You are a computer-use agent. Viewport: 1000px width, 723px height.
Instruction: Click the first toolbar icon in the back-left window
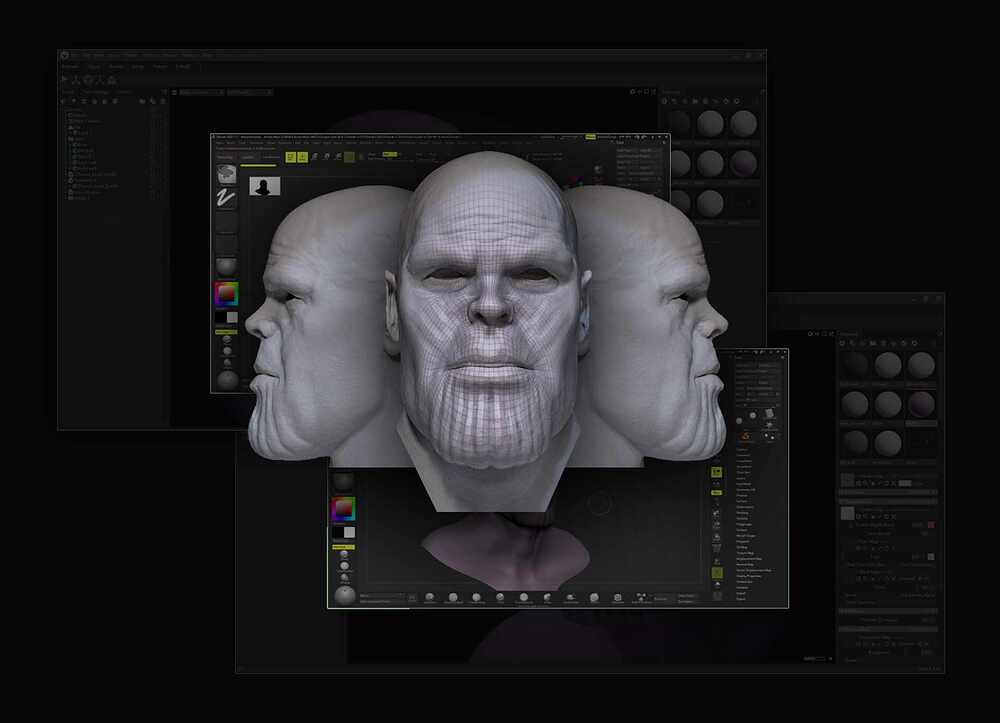point(64,80)
